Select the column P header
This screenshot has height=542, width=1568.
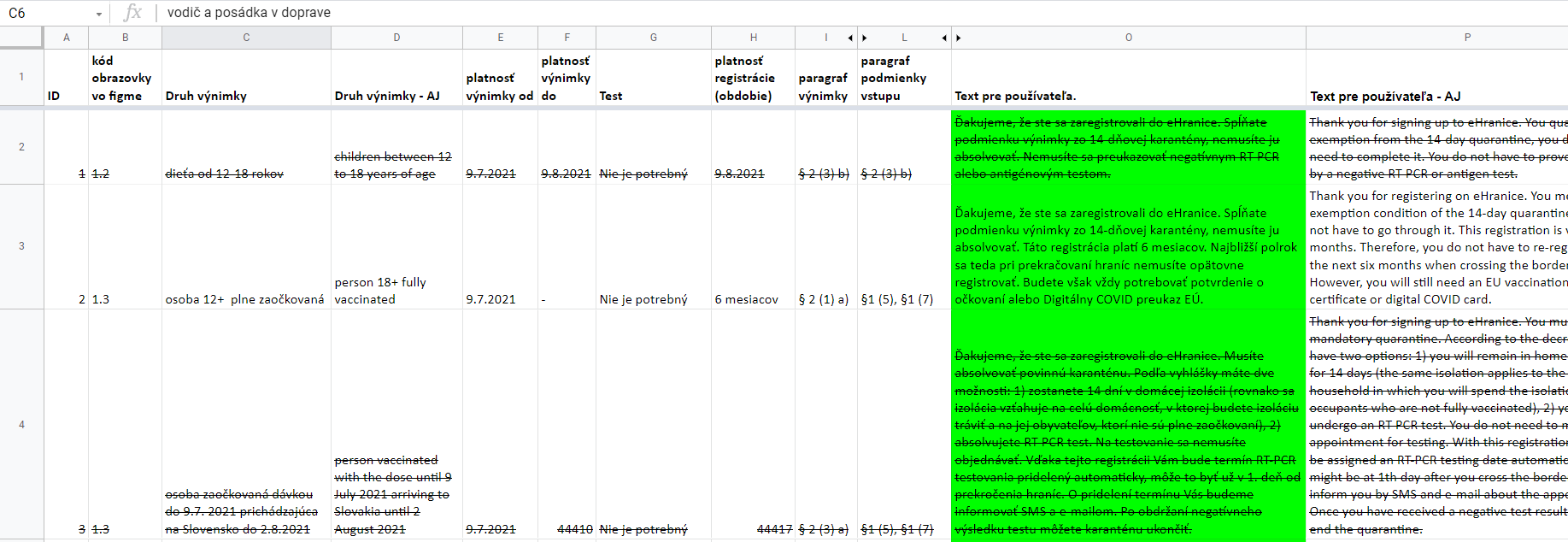click(x=1437, y=38)
